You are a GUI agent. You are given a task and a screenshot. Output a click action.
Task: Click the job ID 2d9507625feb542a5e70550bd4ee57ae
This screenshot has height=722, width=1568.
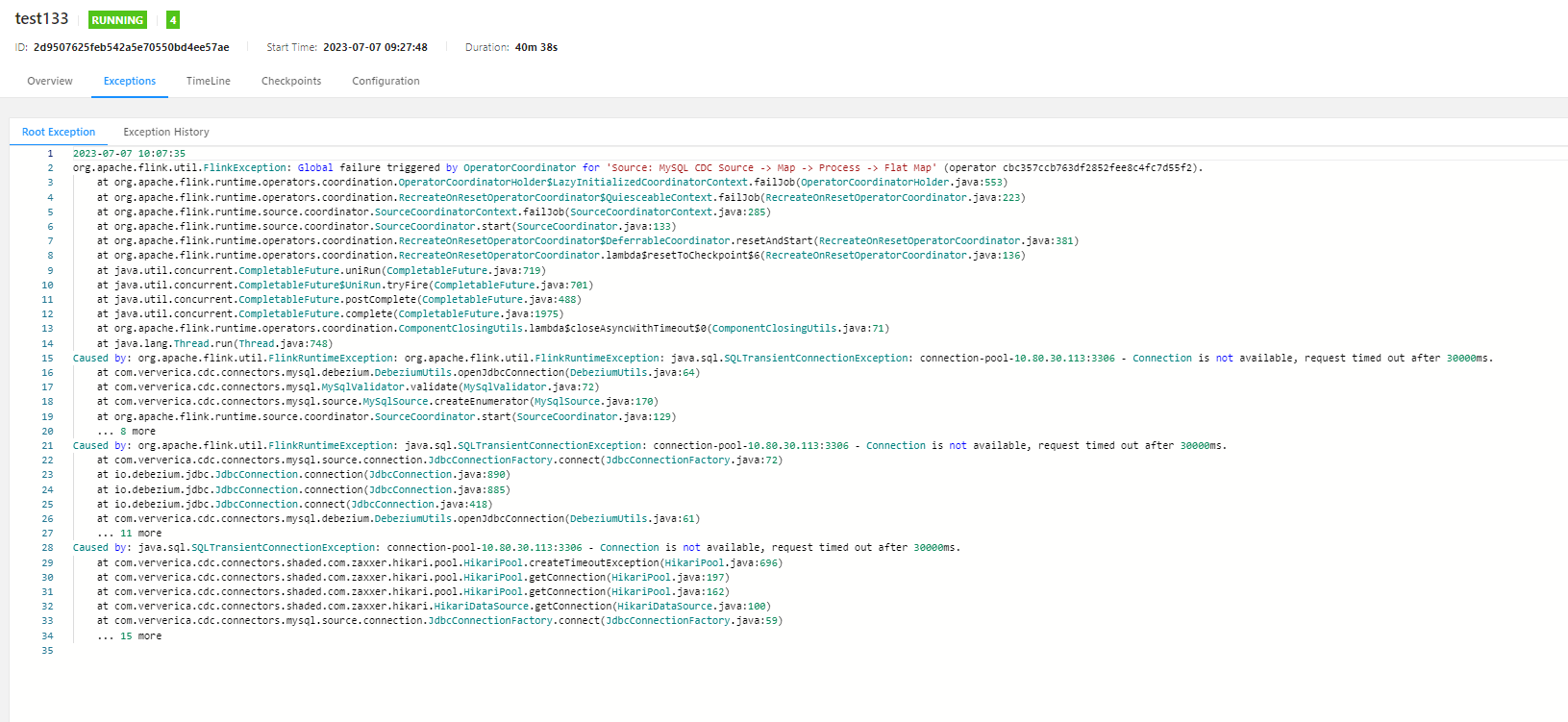point(132,47)
